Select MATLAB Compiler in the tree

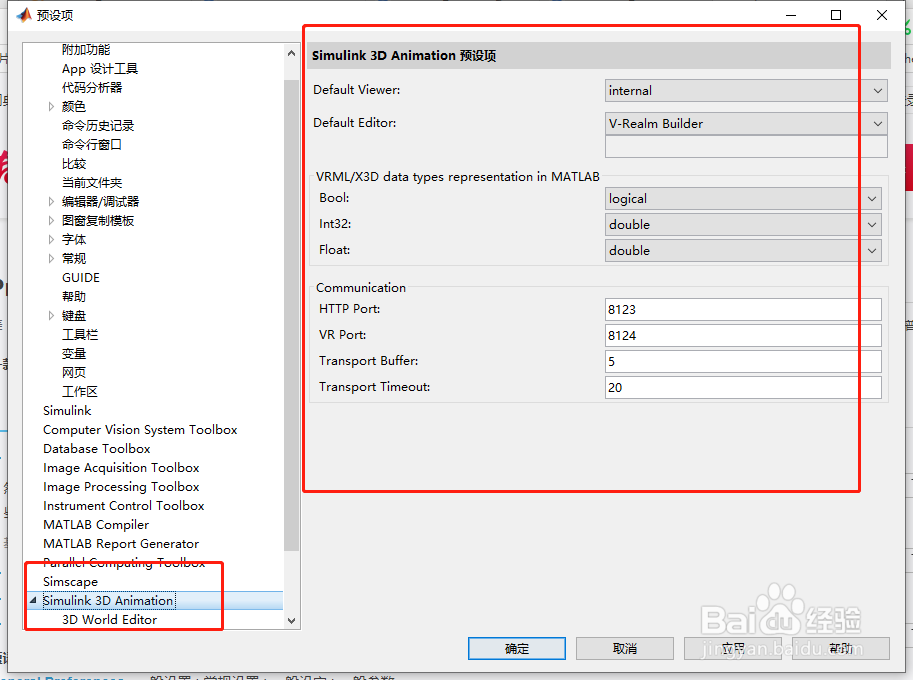(x=96, y=525)
